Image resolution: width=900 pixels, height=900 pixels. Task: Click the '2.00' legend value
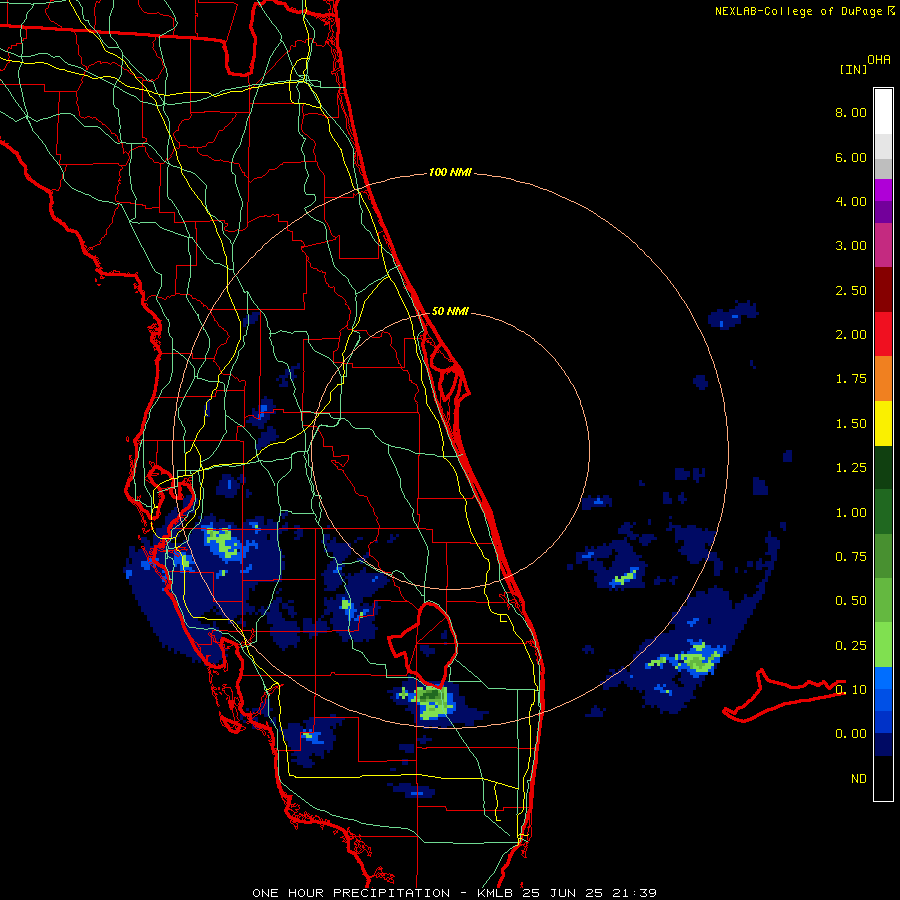850,335
